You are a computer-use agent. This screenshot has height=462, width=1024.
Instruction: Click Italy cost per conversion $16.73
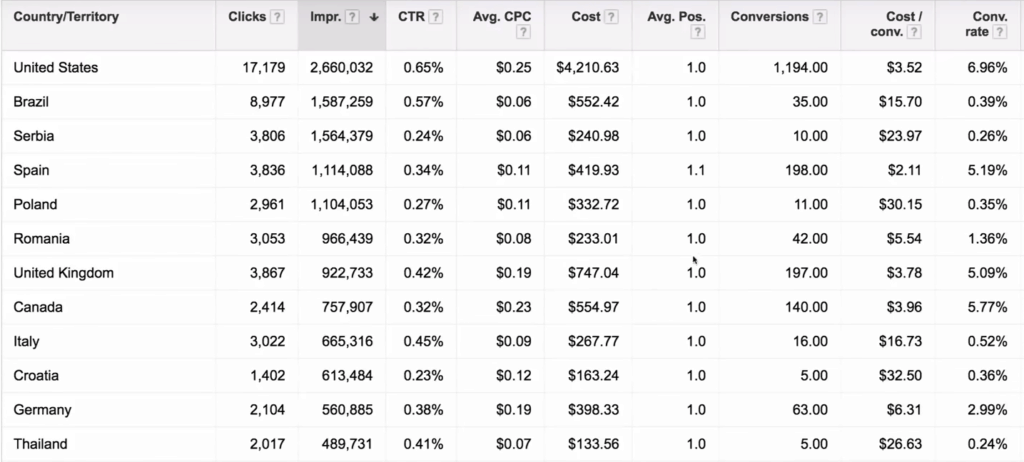tap(901, 341)
